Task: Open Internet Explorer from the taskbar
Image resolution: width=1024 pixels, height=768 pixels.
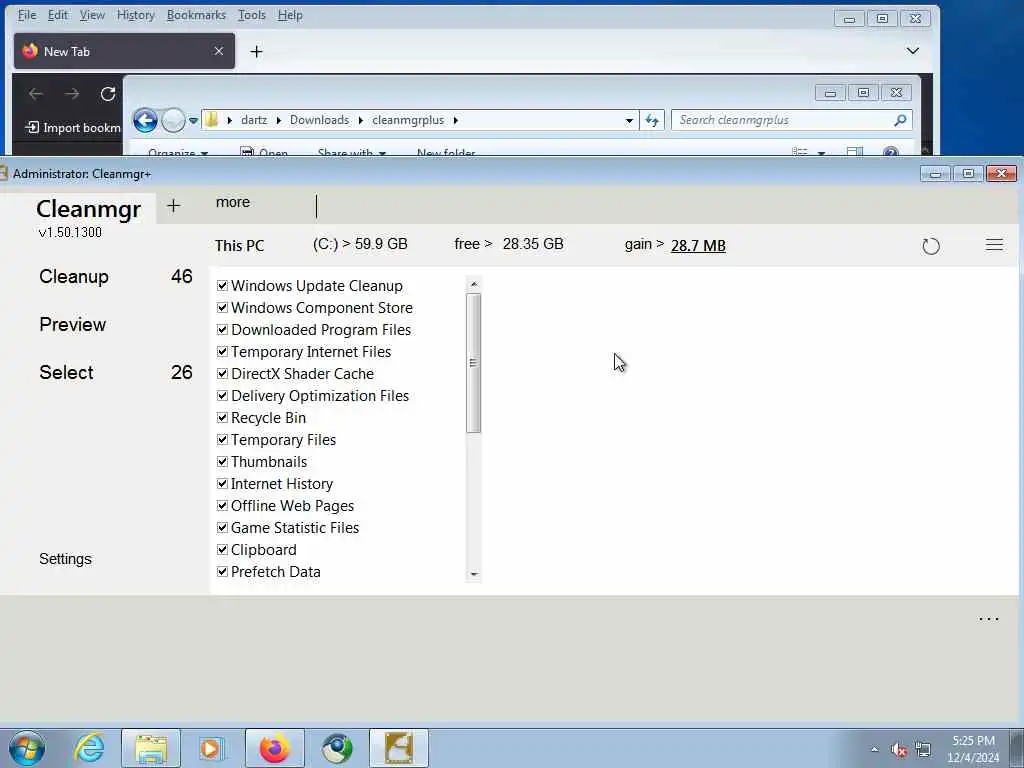Action: [x=89, y=748]
